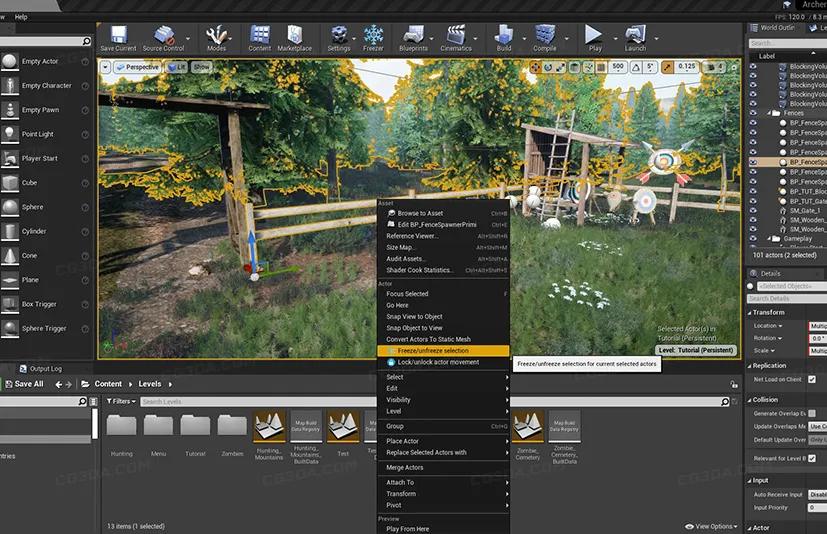Open the Help menu
Image resolution: width=827 pixels, height=534 pixels.
tap(21, 17)
